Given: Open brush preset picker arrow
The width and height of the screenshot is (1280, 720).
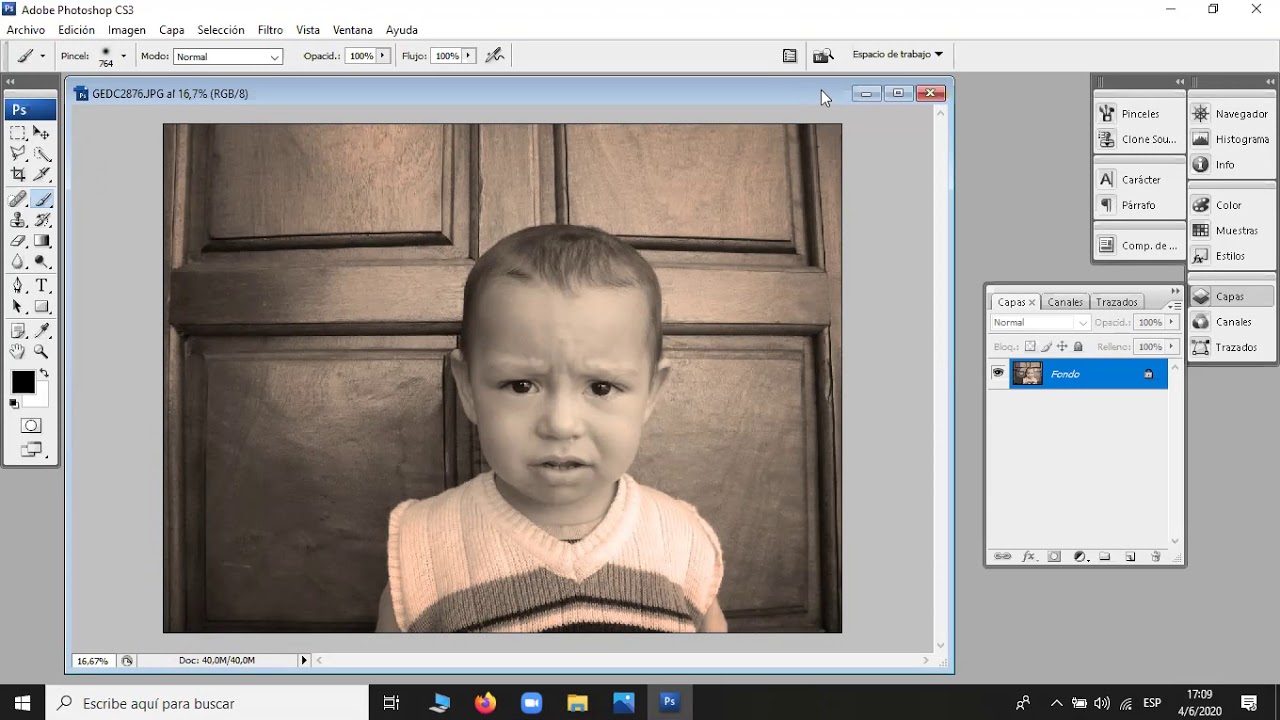Looking at the screenshot, I should tap(123, 56).
